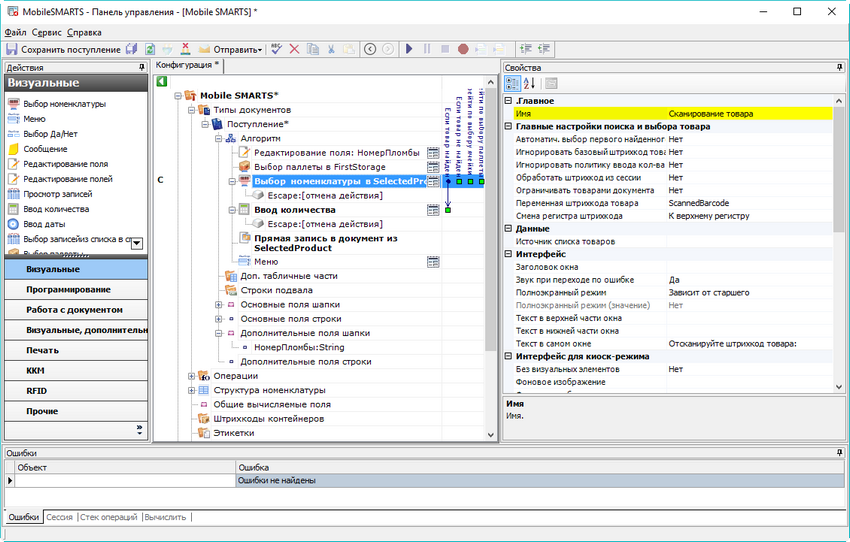
Task: Switch to the Стек операций tab
Action: coord(108,517)
